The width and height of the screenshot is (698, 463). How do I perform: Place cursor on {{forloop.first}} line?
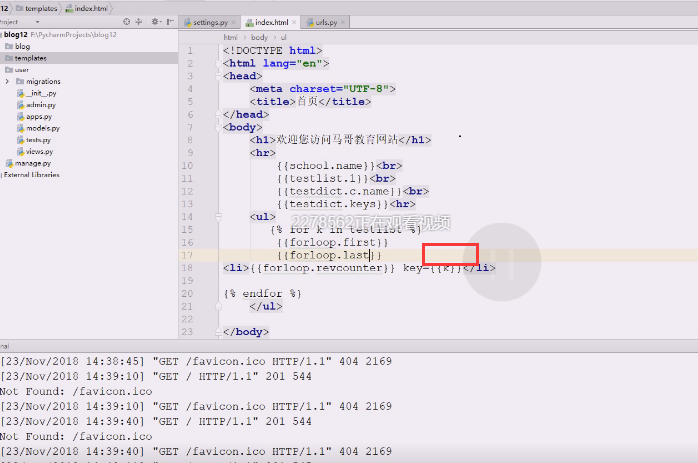[x=332, y=243]
